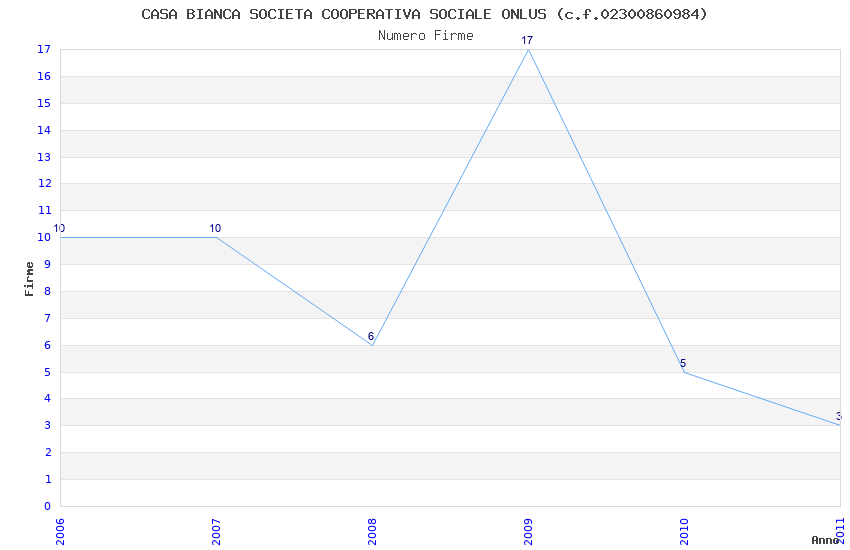The width and height of the screenshot is (850, 550).
Task: Click the y-axis tick value 13
Action: (44, 157)
